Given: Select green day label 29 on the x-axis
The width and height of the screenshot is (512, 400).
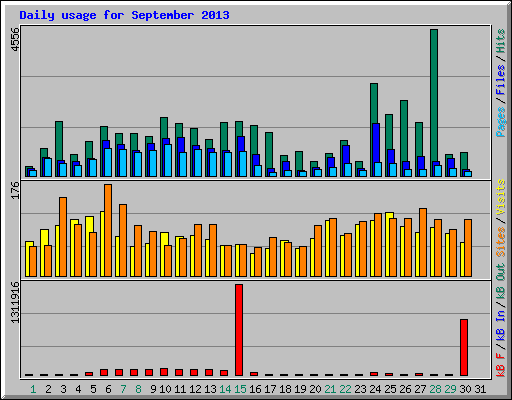Looking at the screenshot, I should pos(450,389).
